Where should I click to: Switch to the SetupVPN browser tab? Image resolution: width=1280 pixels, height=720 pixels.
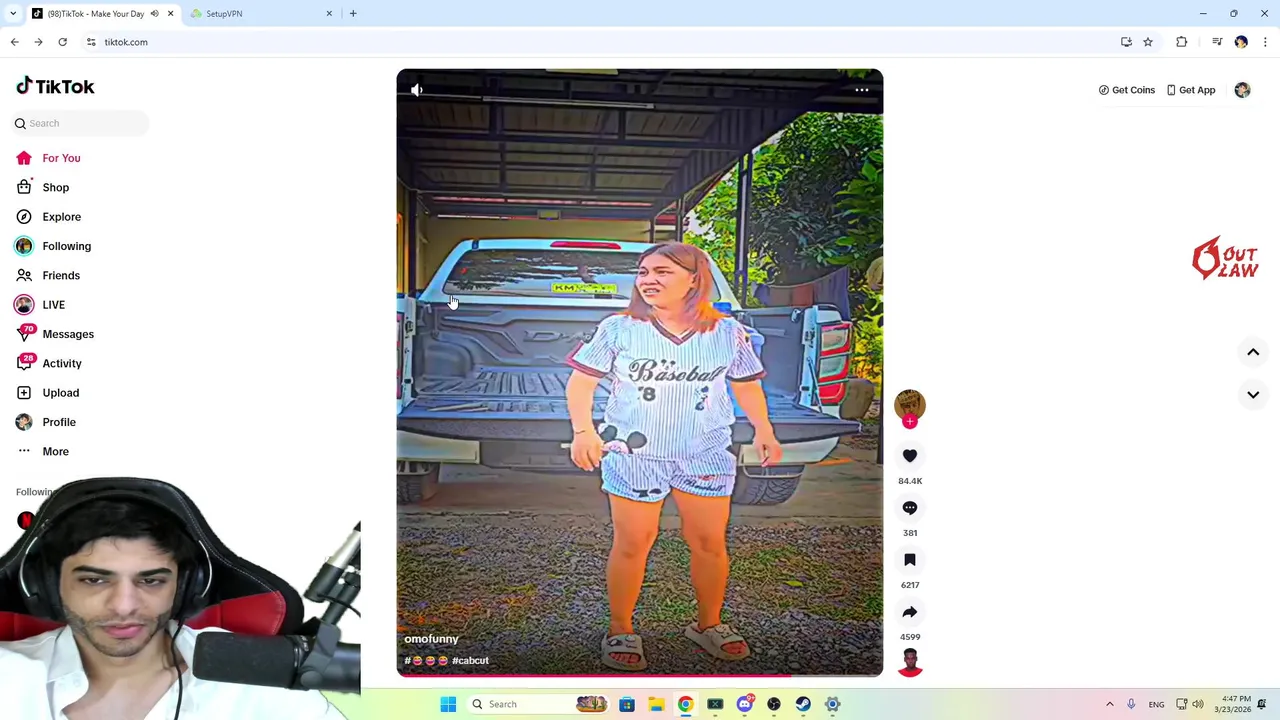point(259,14)
